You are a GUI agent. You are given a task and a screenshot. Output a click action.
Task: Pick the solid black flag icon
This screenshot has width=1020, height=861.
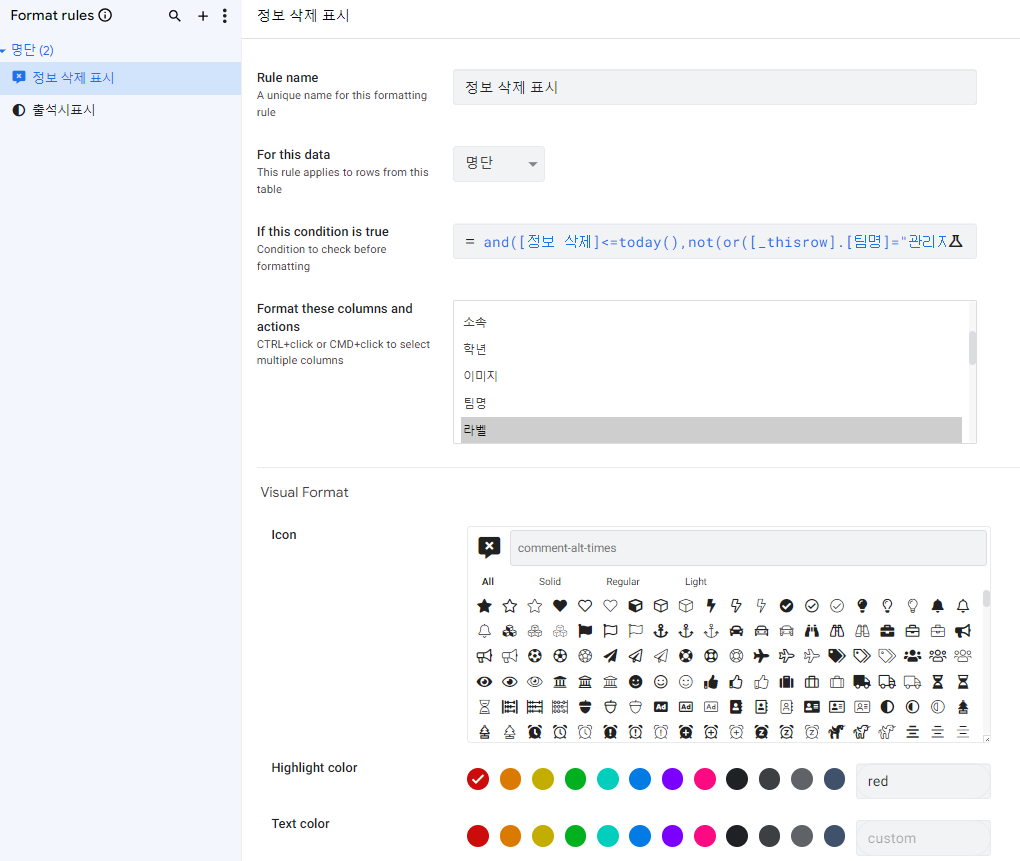585,631
